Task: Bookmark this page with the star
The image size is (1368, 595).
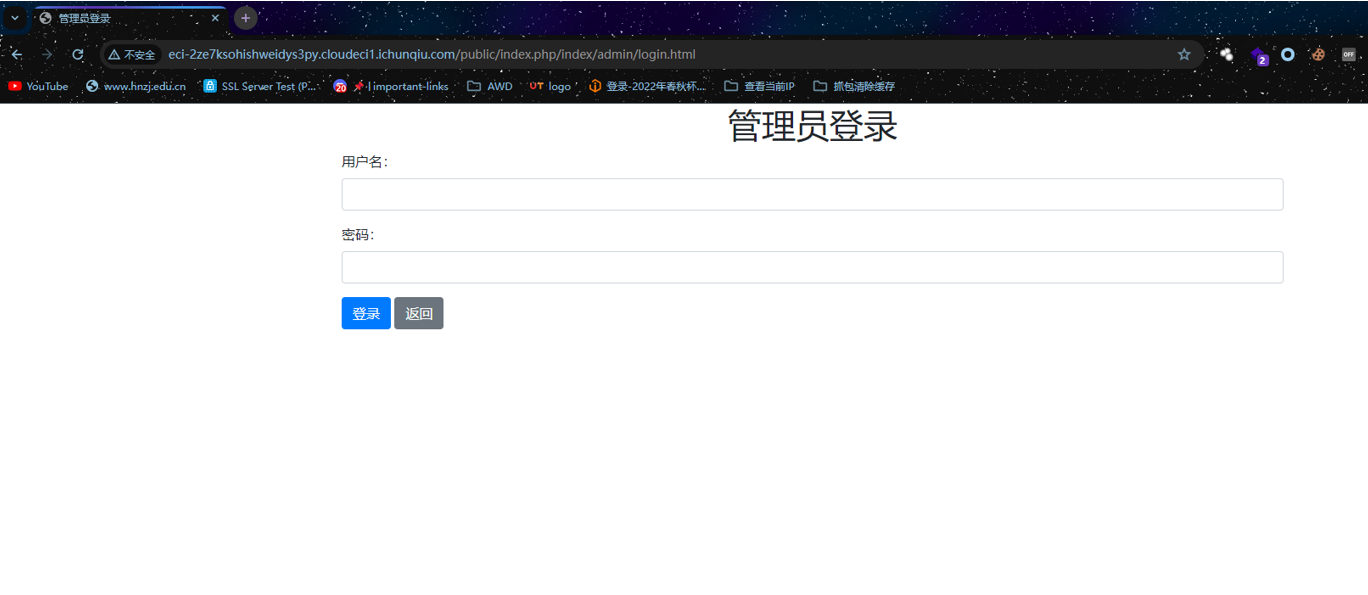Action: point(1184,54)
